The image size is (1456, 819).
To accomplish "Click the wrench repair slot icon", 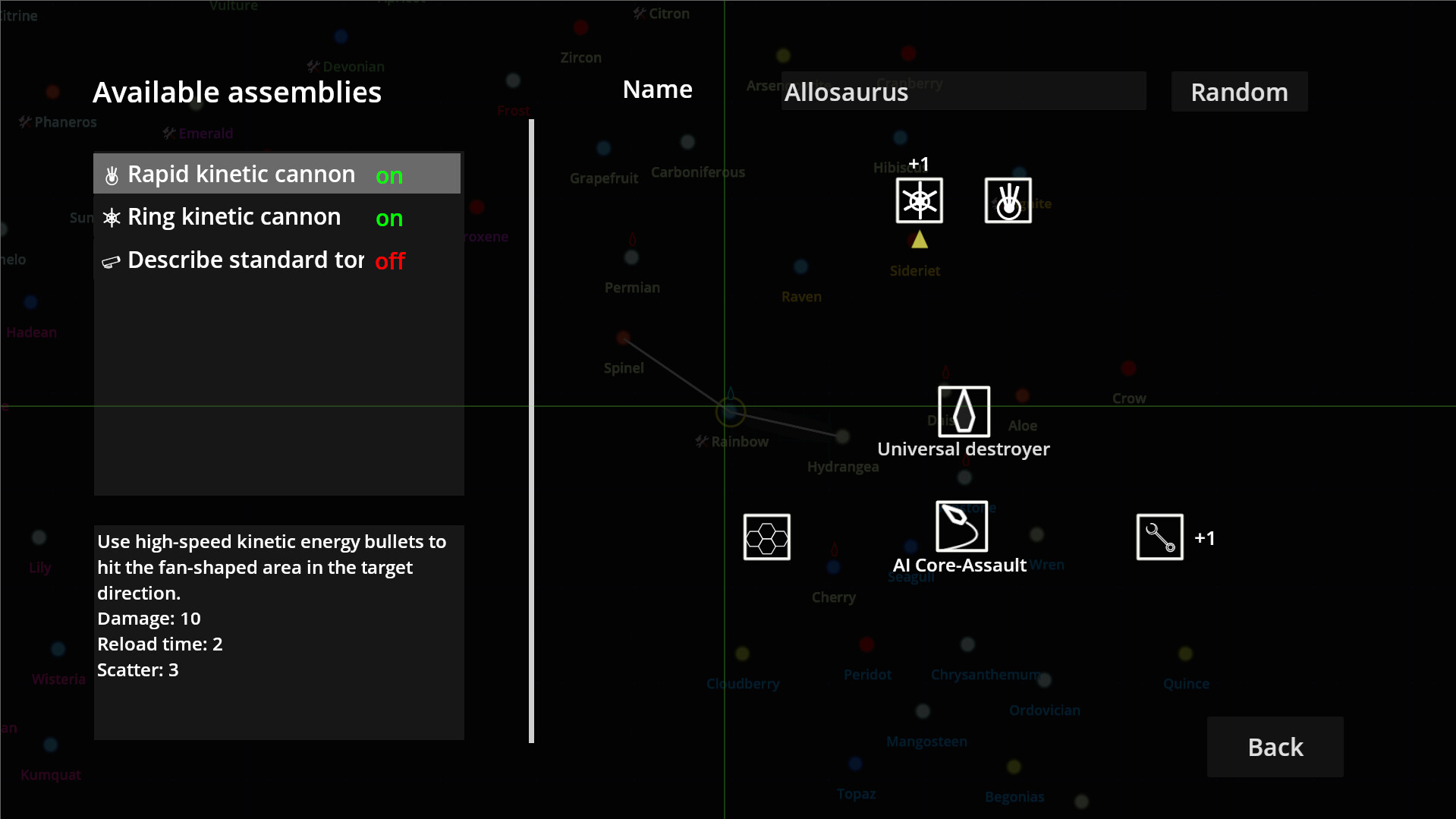I will (x=1159, y=537).
